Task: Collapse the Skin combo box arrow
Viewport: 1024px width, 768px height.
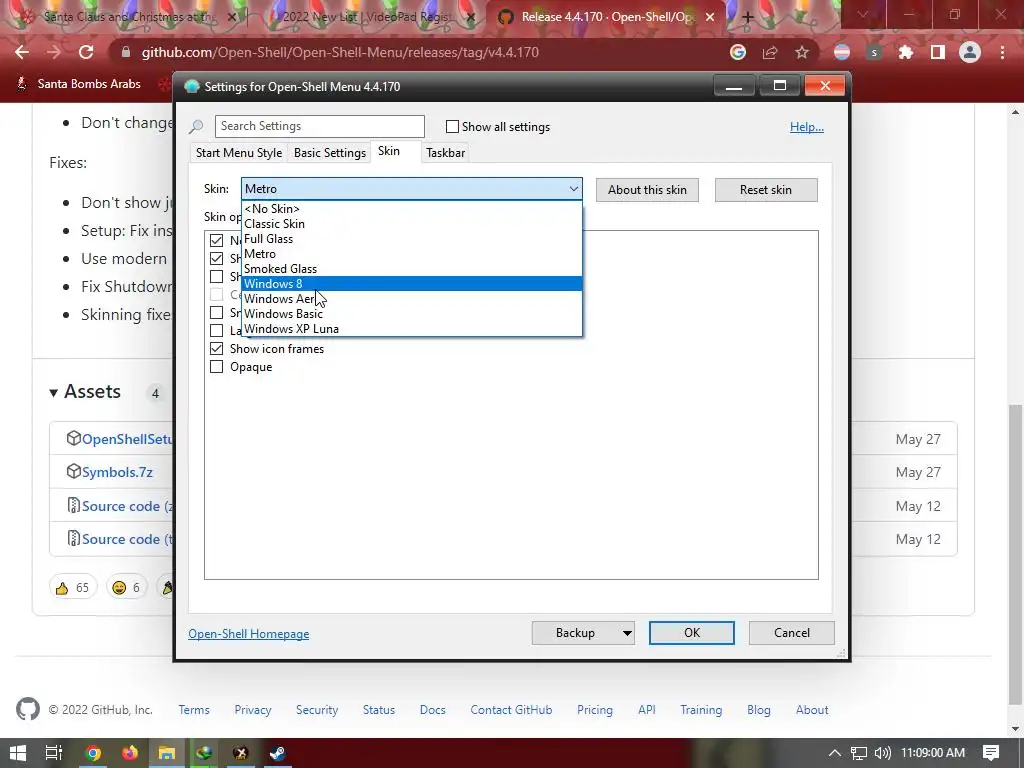Action: 573,189
